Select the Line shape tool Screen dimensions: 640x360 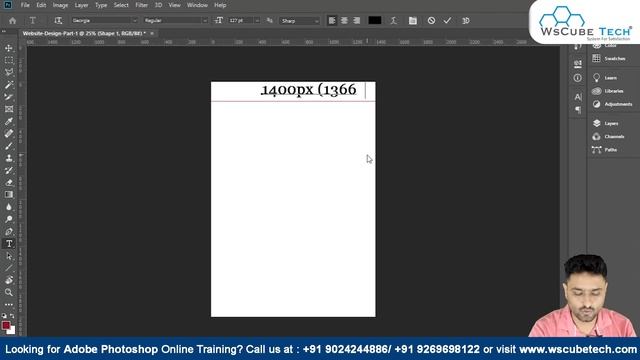tap(9, 268)
